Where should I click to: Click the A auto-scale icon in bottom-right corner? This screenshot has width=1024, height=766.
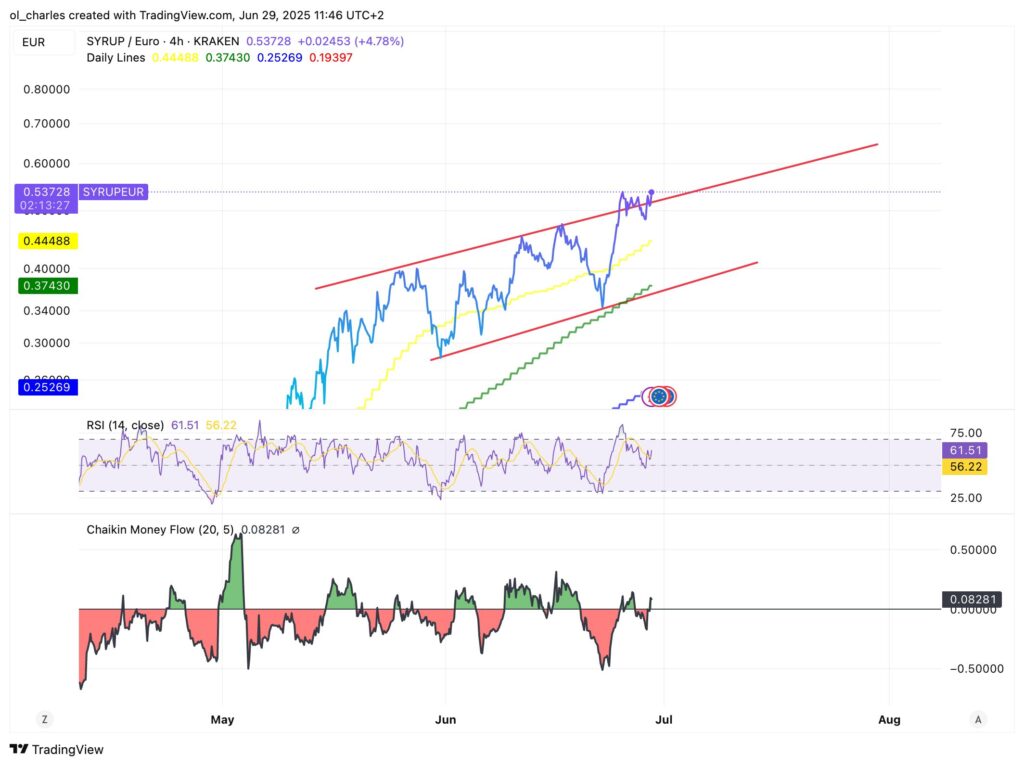pyautogui.click(x=978, y=719)
